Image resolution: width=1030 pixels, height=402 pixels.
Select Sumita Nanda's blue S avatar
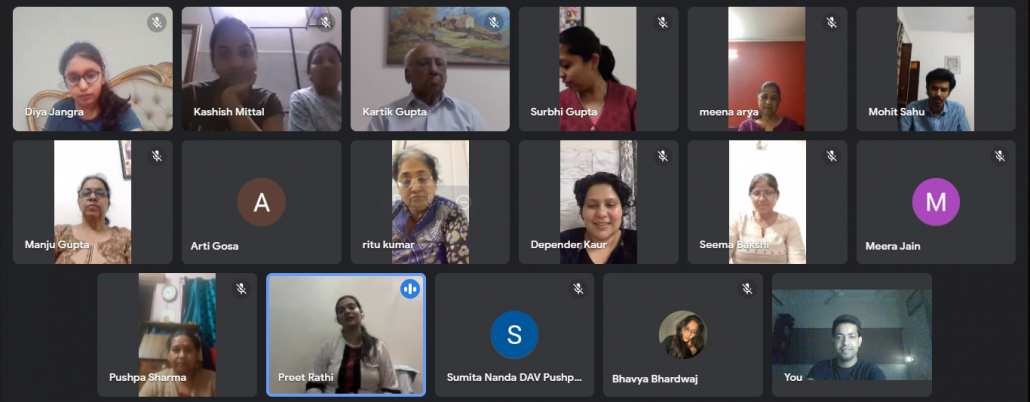[514, 335]
